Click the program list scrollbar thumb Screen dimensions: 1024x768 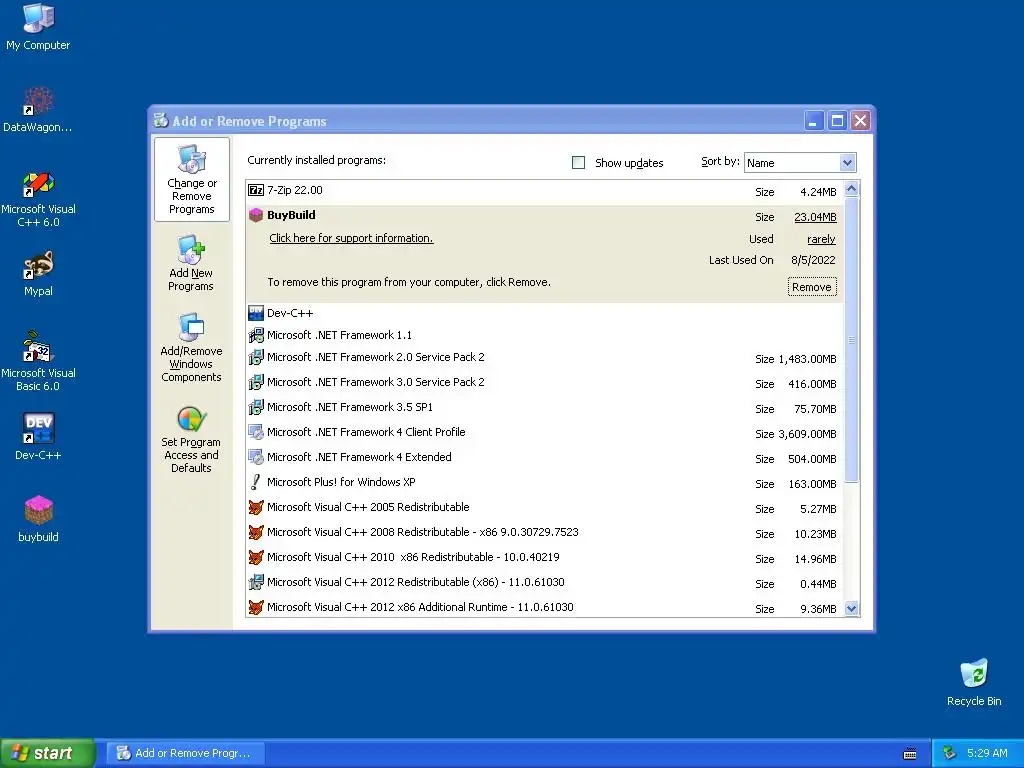[x=851, y=340]
